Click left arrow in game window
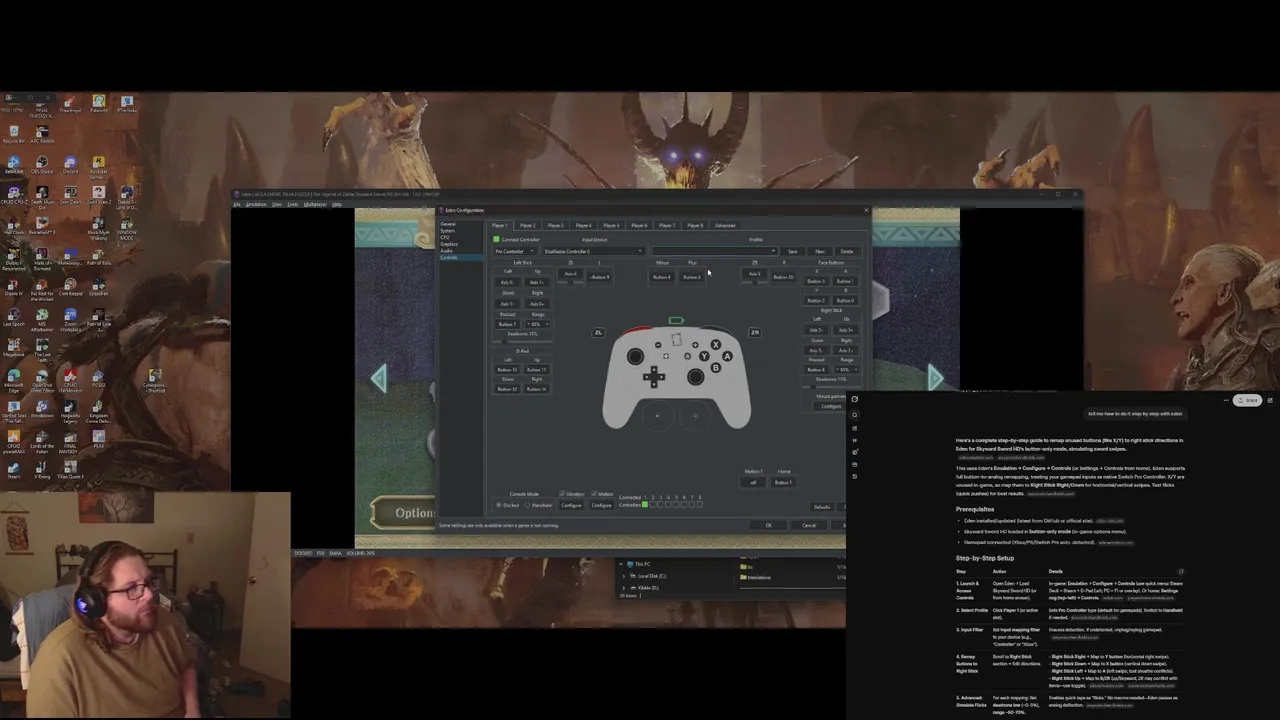 (x=379, y=378)
